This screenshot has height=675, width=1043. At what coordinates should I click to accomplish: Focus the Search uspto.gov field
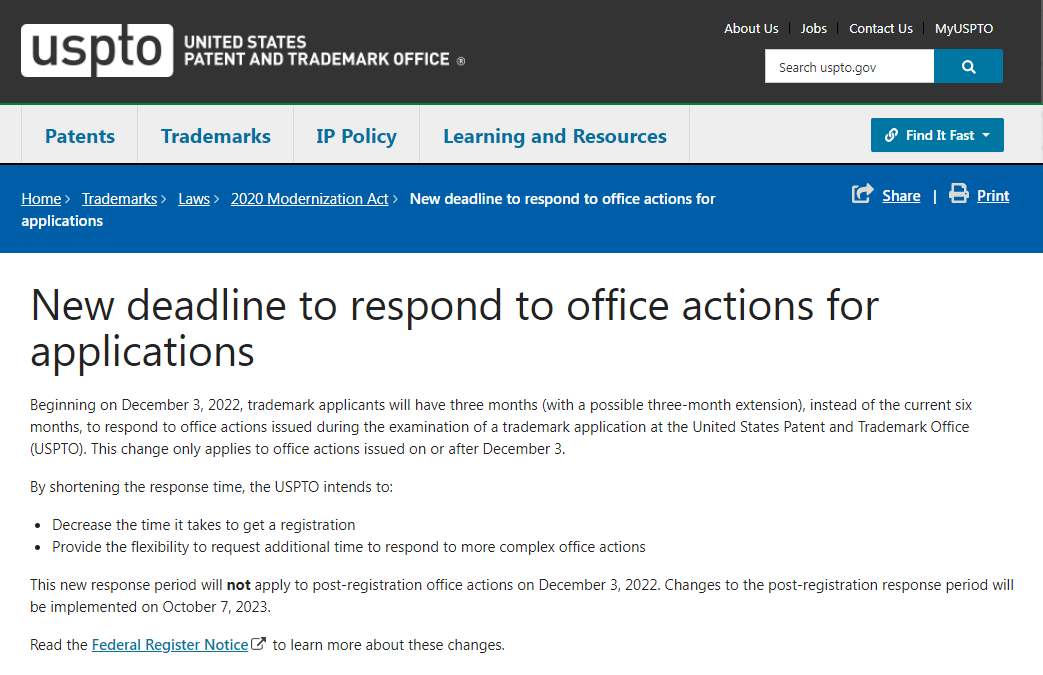point(849,67)
